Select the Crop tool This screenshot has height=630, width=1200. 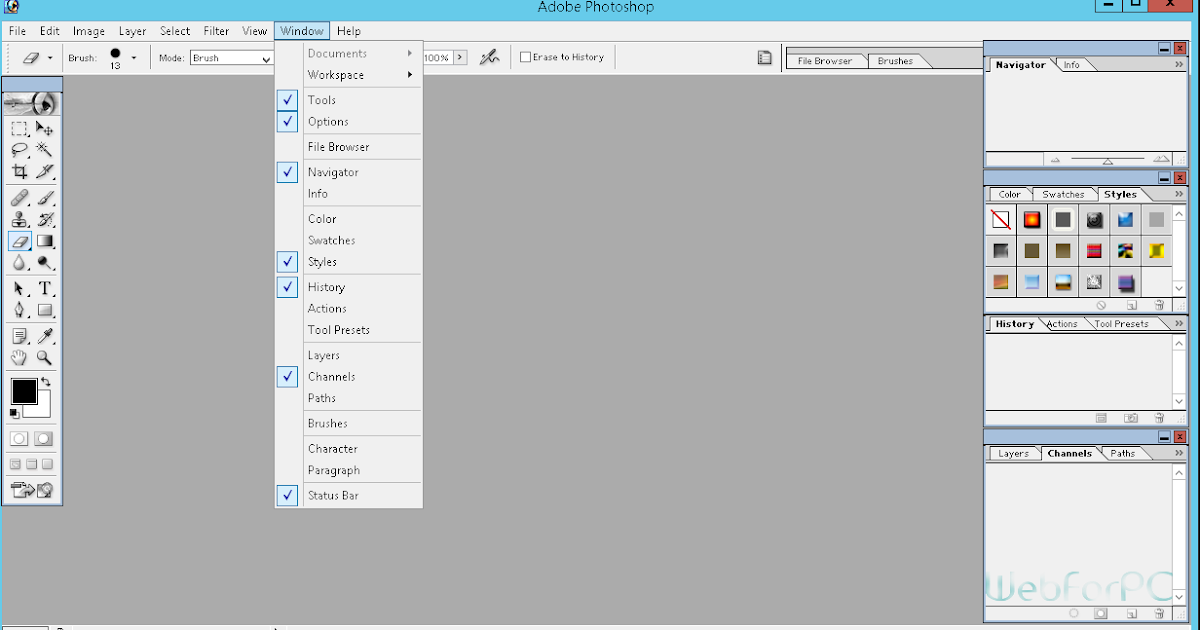pos(19,172)
